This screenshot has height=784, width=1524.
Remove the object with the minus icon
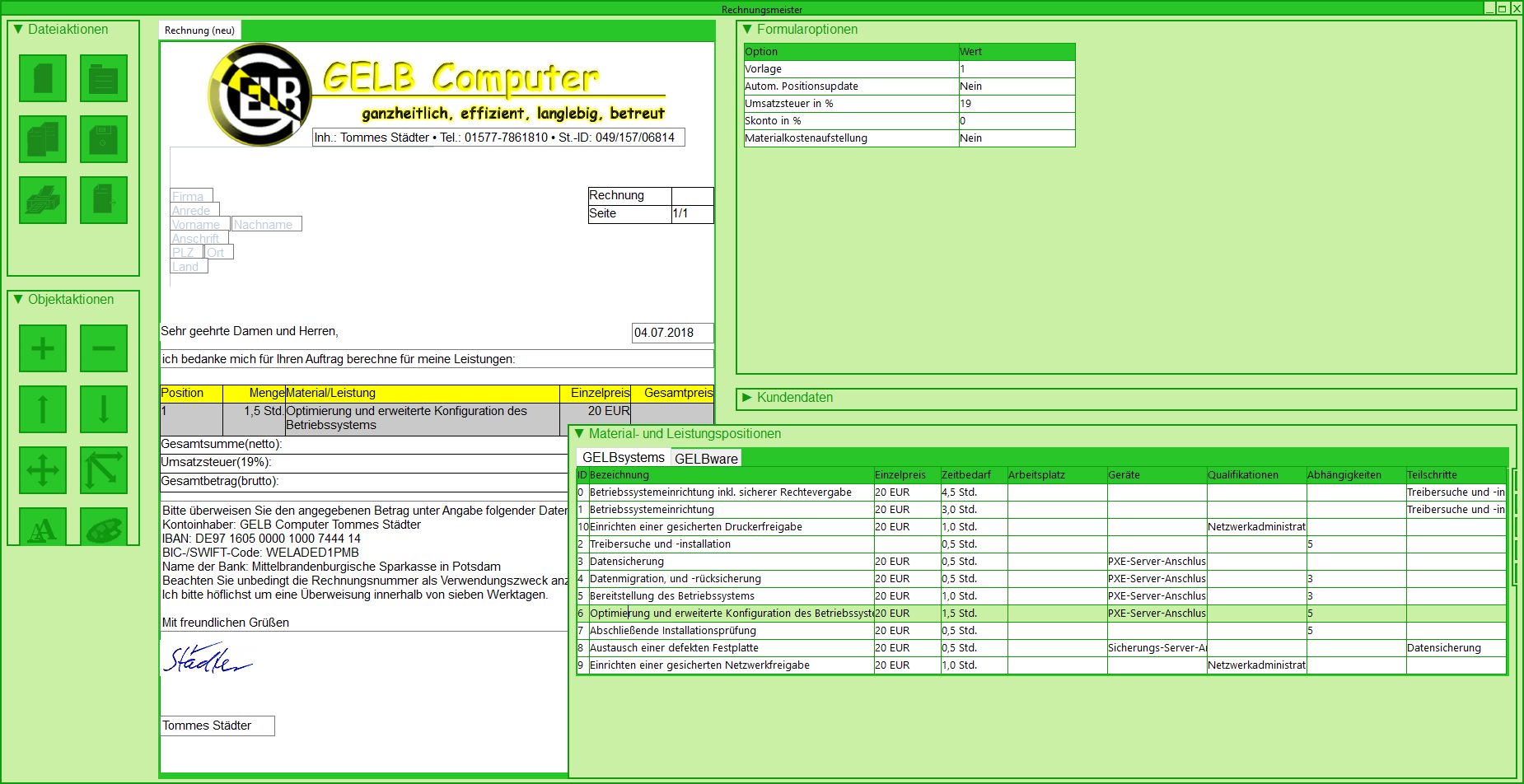pyautogui.click(x=104, y=348)
